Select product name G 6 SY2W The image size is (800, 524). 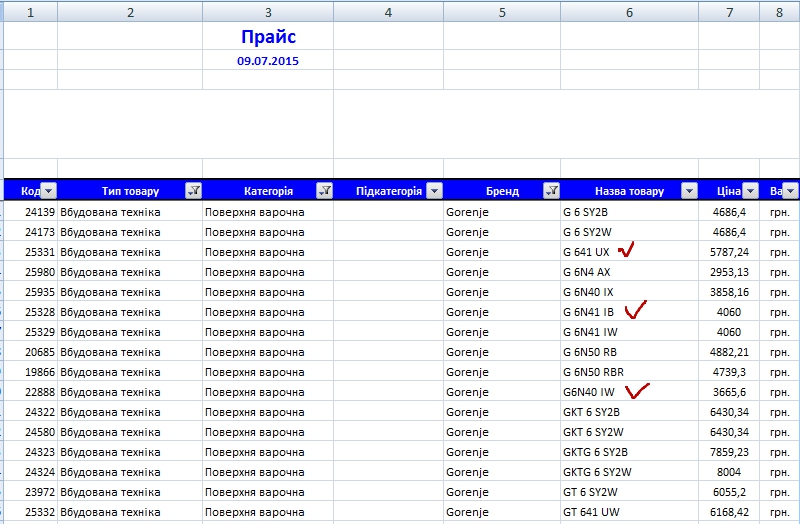pos(629,232)
